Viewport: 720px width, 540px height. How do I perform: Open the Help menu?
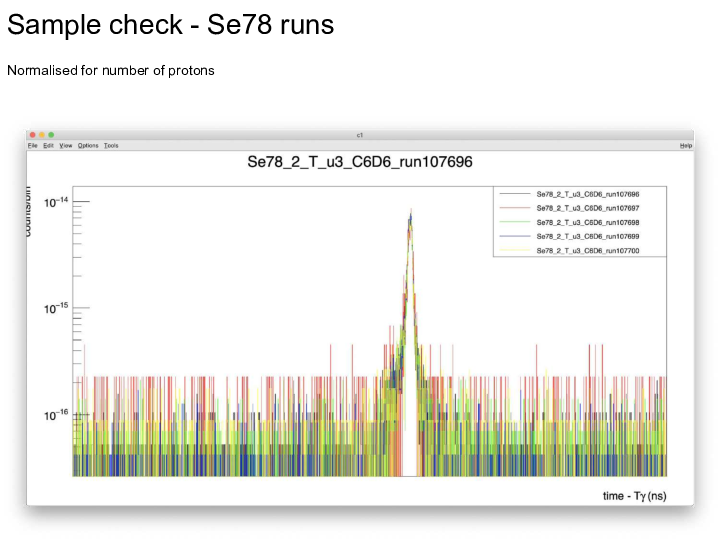click(685, 145)
